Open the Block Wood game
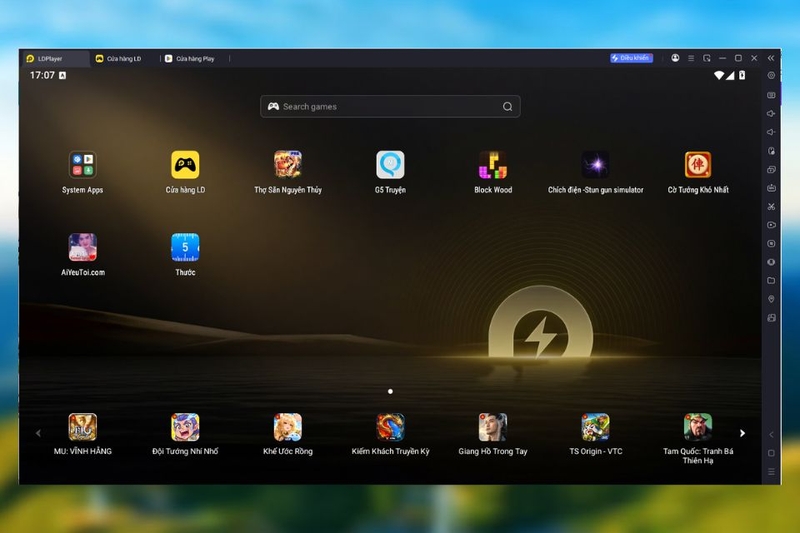This screenshot has height=533, width=800. [493, 165]
